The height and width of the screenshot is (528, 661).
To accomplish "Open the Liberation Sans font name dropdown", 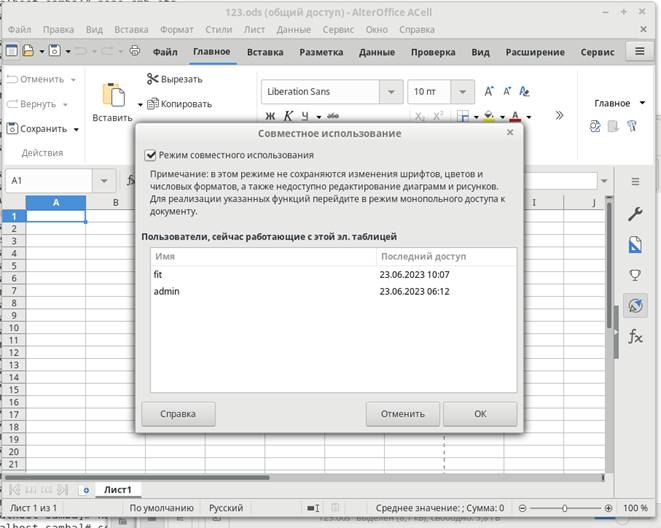I will pyautogui.click(x=391, y=91).
